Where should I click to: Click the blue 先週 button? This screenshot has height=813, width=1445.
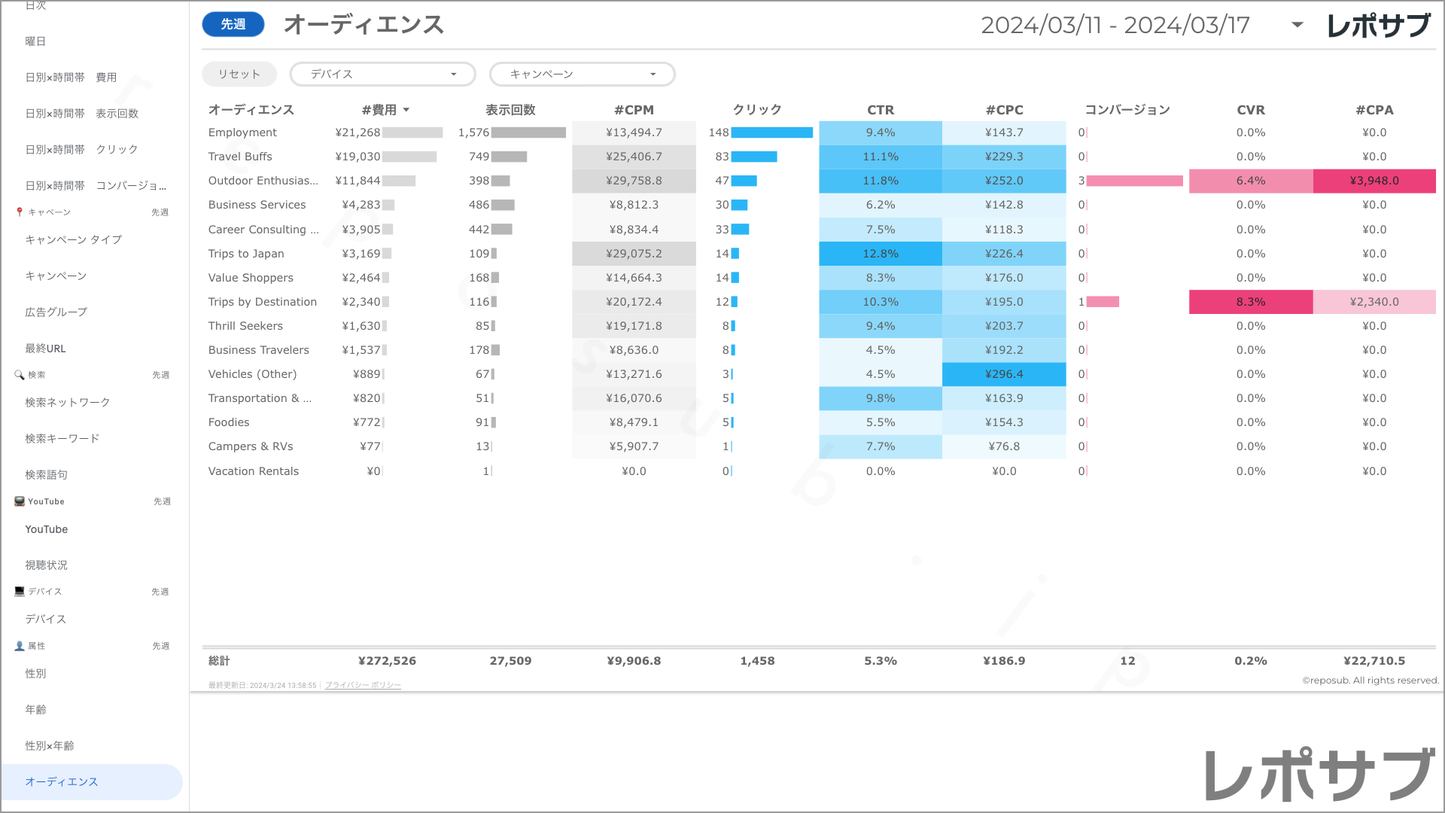click(233, 24)
